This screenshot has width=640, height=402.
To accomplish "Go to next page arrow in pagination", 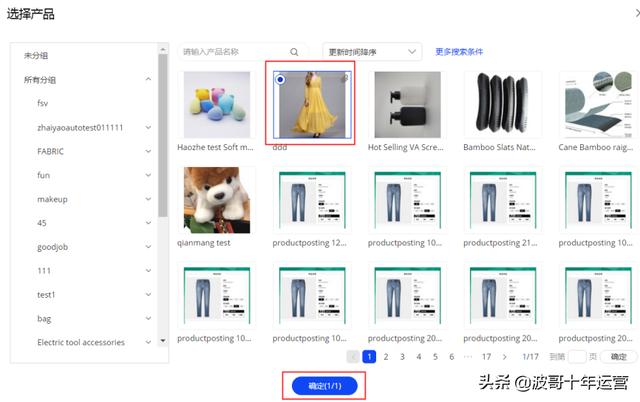I will point(506,356).
